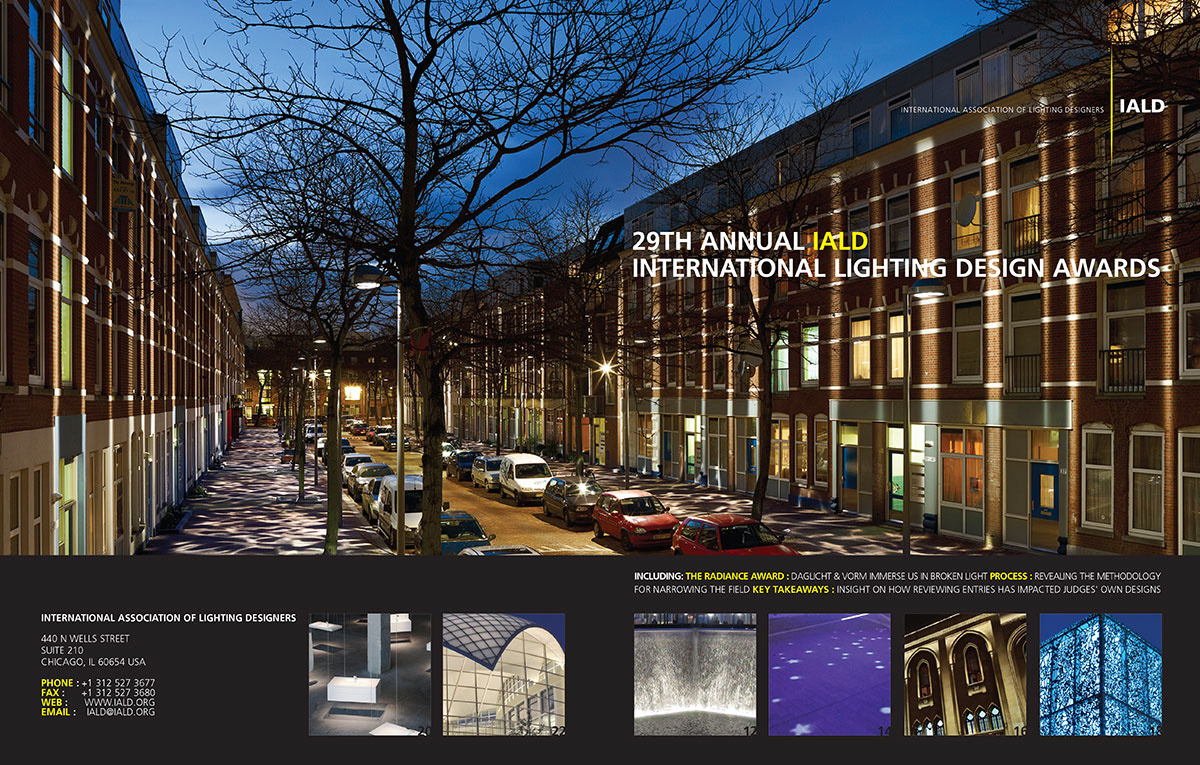Click the IALD logo in top right

point(1143,106)
